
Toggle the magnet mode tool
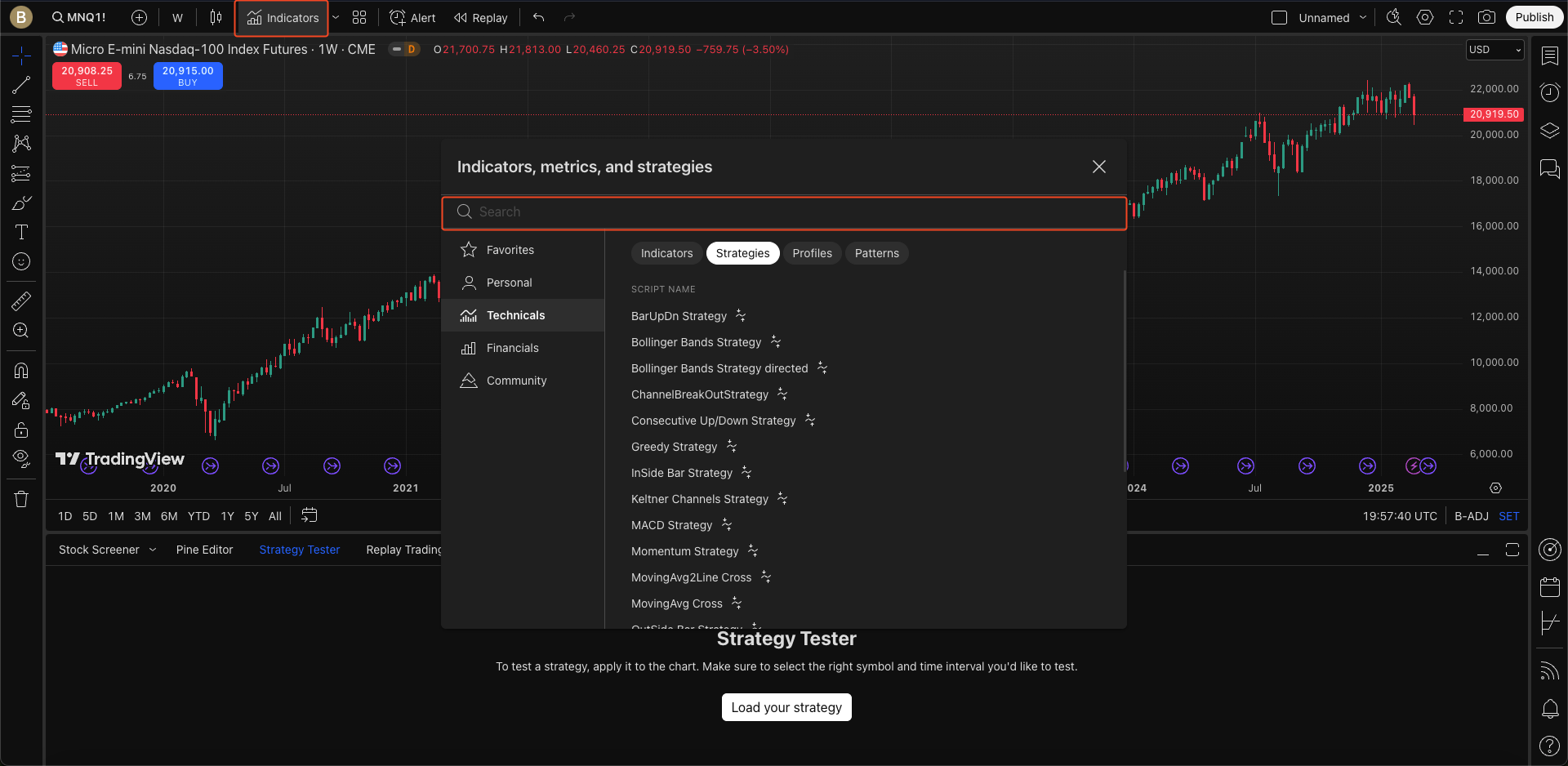[21, 371]
